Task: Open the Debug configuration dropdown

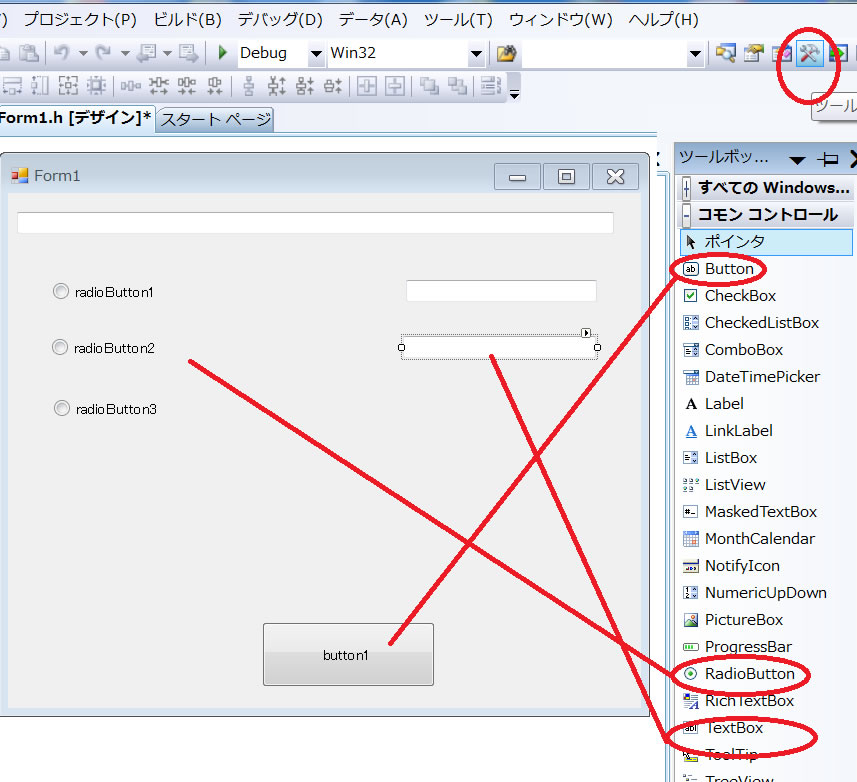Action: click(316, 54)
